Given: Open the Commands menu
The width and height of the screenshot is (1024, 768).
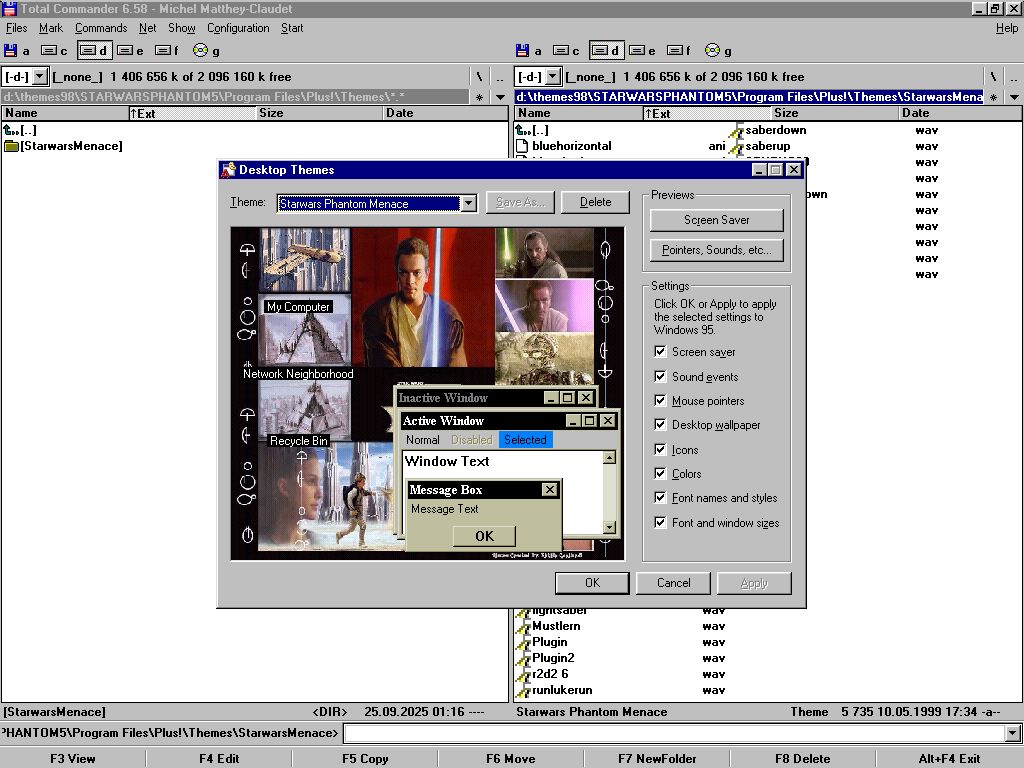Looking at the screenshot, I should [101, 28].
